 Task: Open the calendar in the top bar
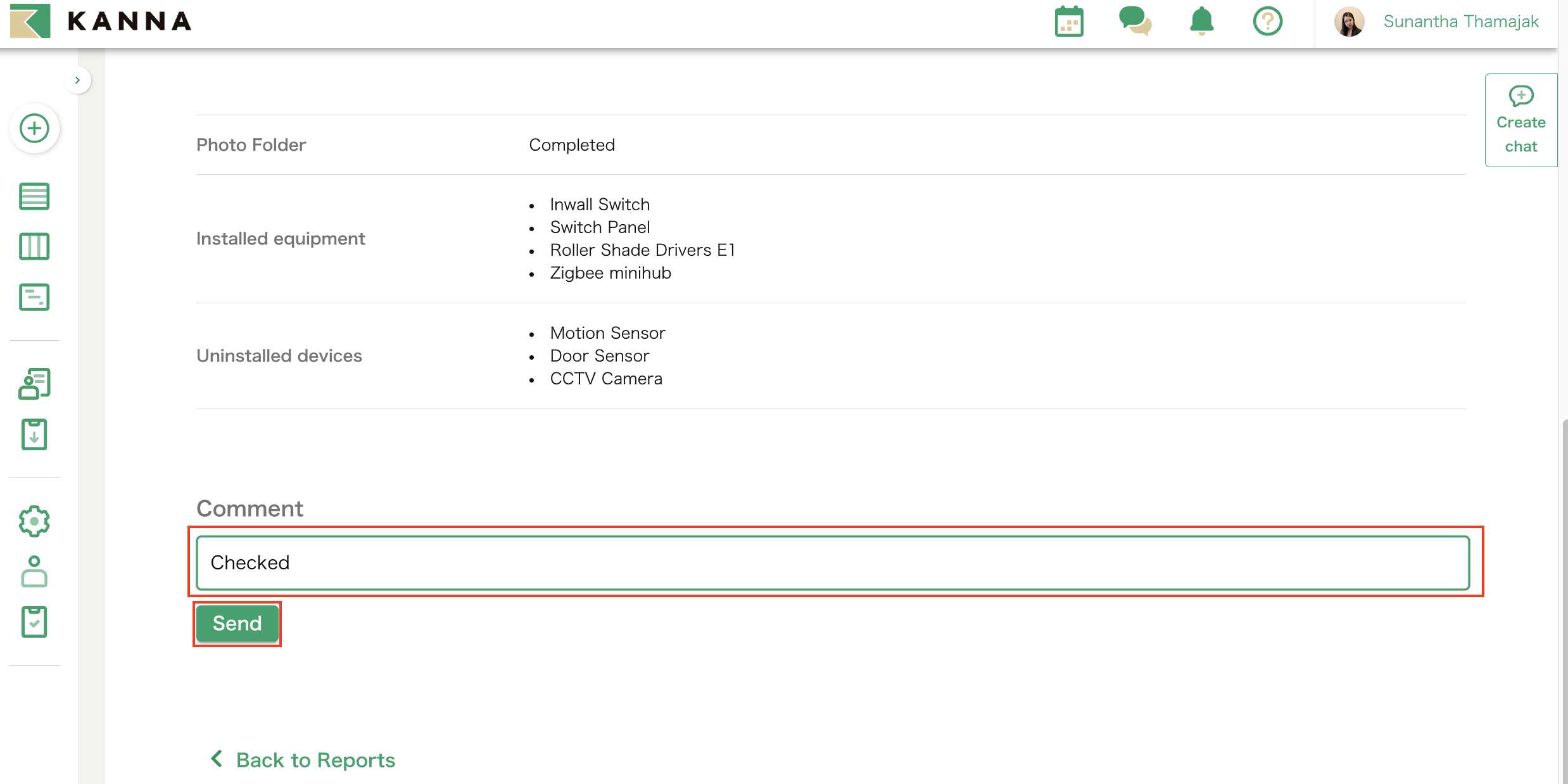(1068, 21)
